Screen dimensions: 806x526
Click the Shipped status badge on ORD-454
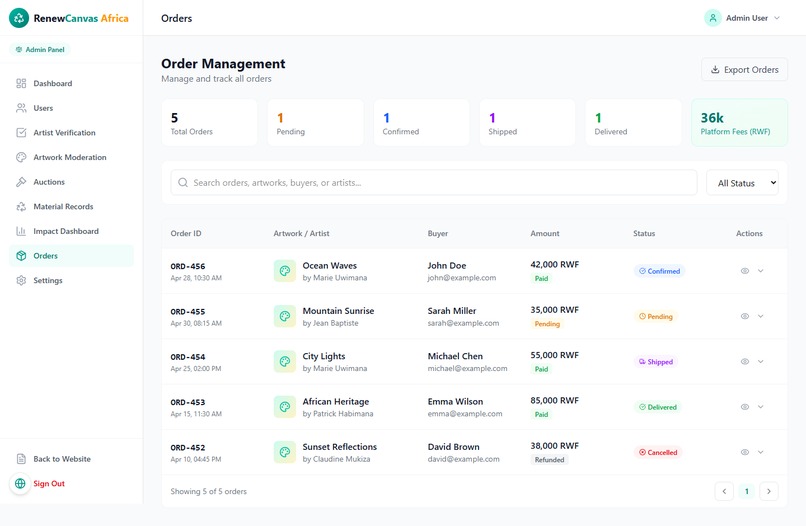(x=656, y=362)
